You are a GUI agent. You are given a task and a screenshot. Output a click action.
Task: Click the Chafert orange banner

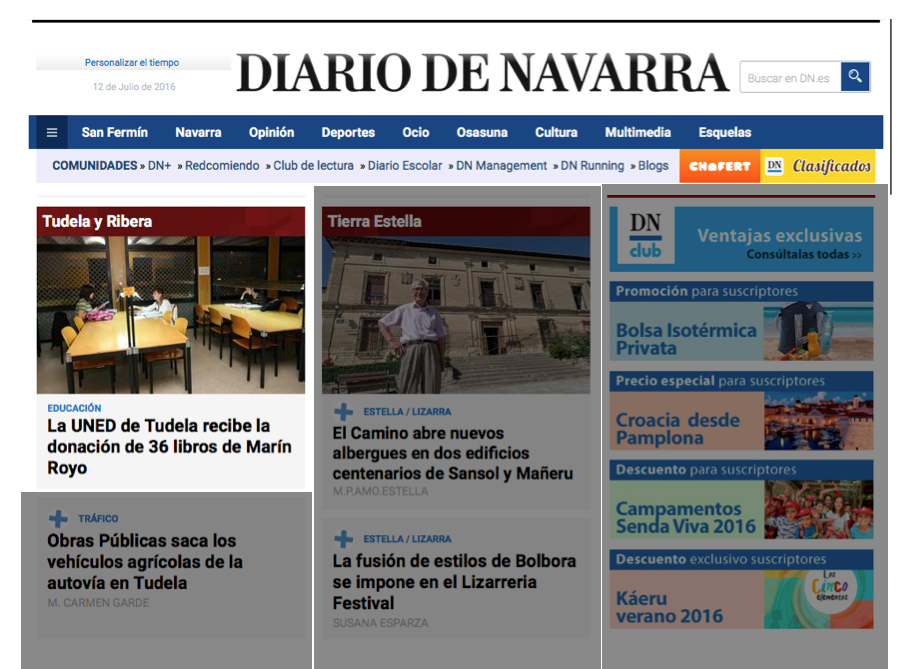[x=720, y=166]
